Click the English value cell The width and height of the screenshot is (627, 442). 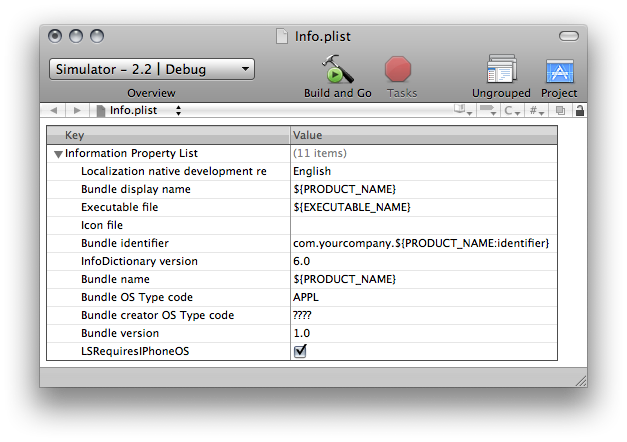(x=424, y=171)
